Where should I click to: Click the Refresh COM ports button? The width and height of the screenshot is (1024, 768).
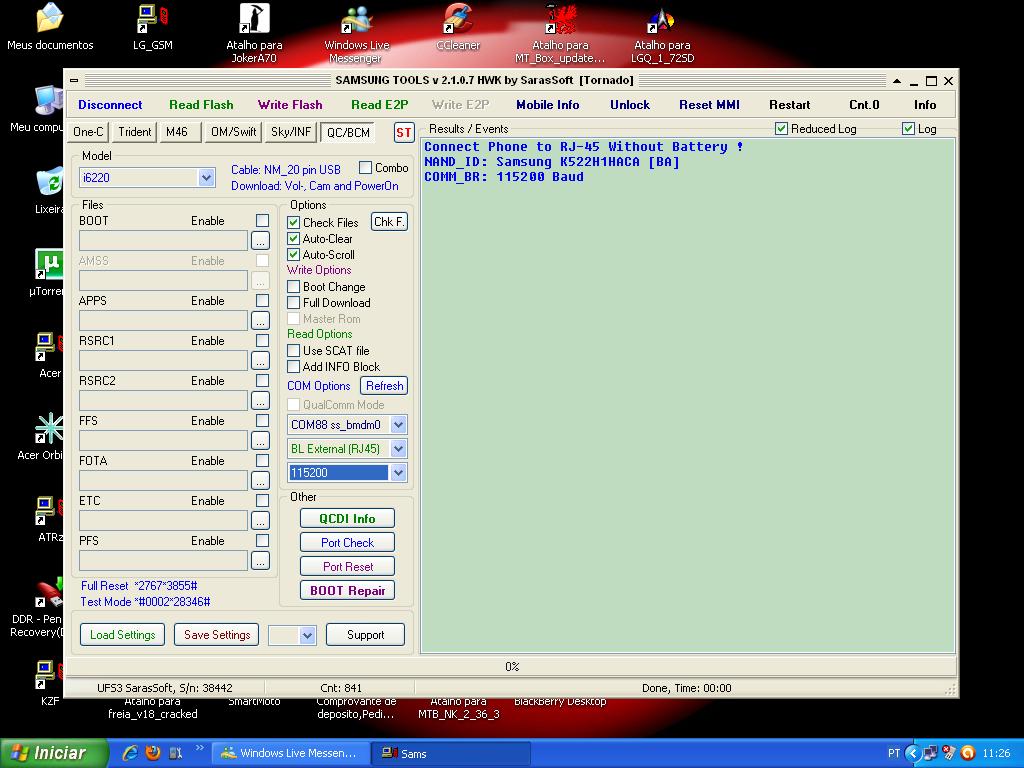[384, 386]
